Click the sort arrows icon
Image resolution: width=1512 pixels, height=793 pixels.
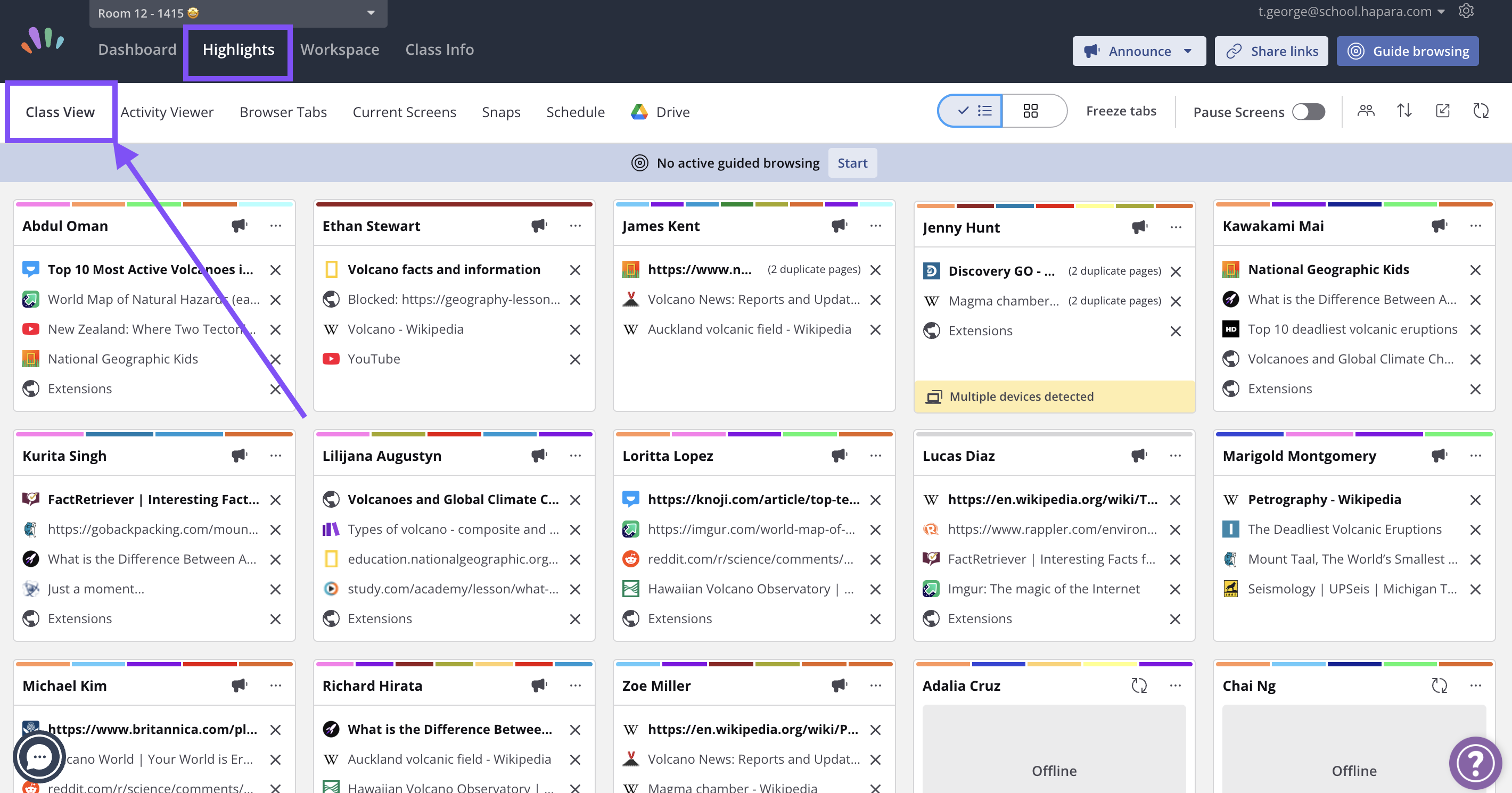[1404, 110]
